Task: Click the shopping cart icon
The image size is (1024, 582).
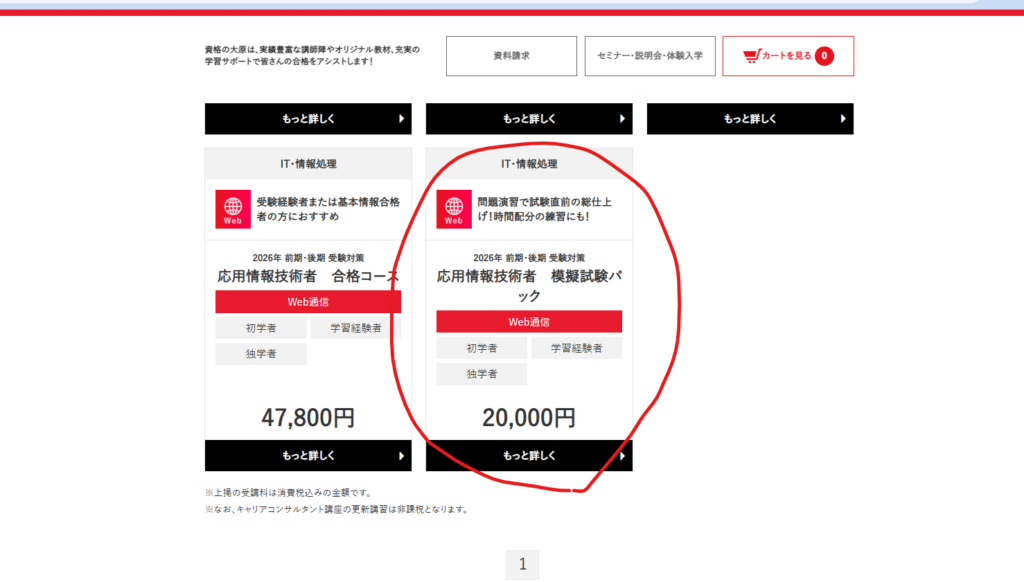Action: click(x=751, y=56)
